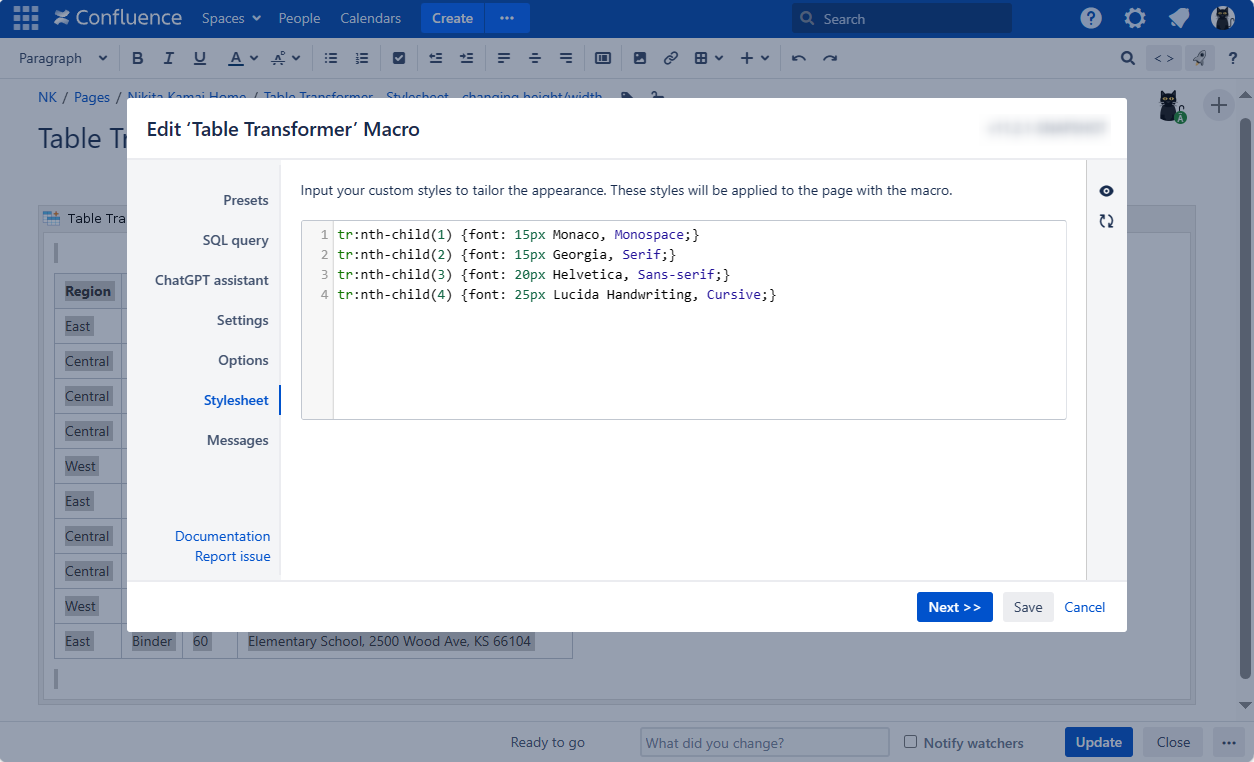Open Calendars in top navigation
The image size is (1254, 762).
(x=370, y=18)
